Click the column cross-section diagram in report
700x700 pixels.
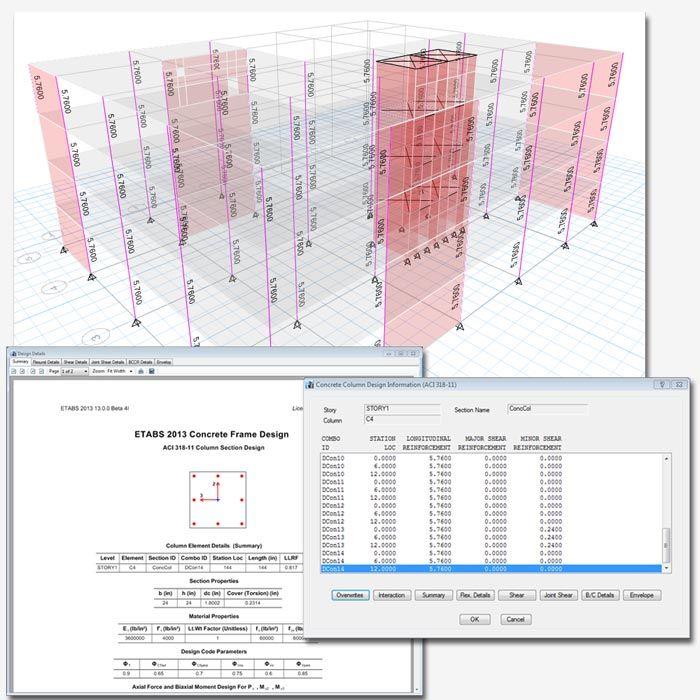coord(218,500)
